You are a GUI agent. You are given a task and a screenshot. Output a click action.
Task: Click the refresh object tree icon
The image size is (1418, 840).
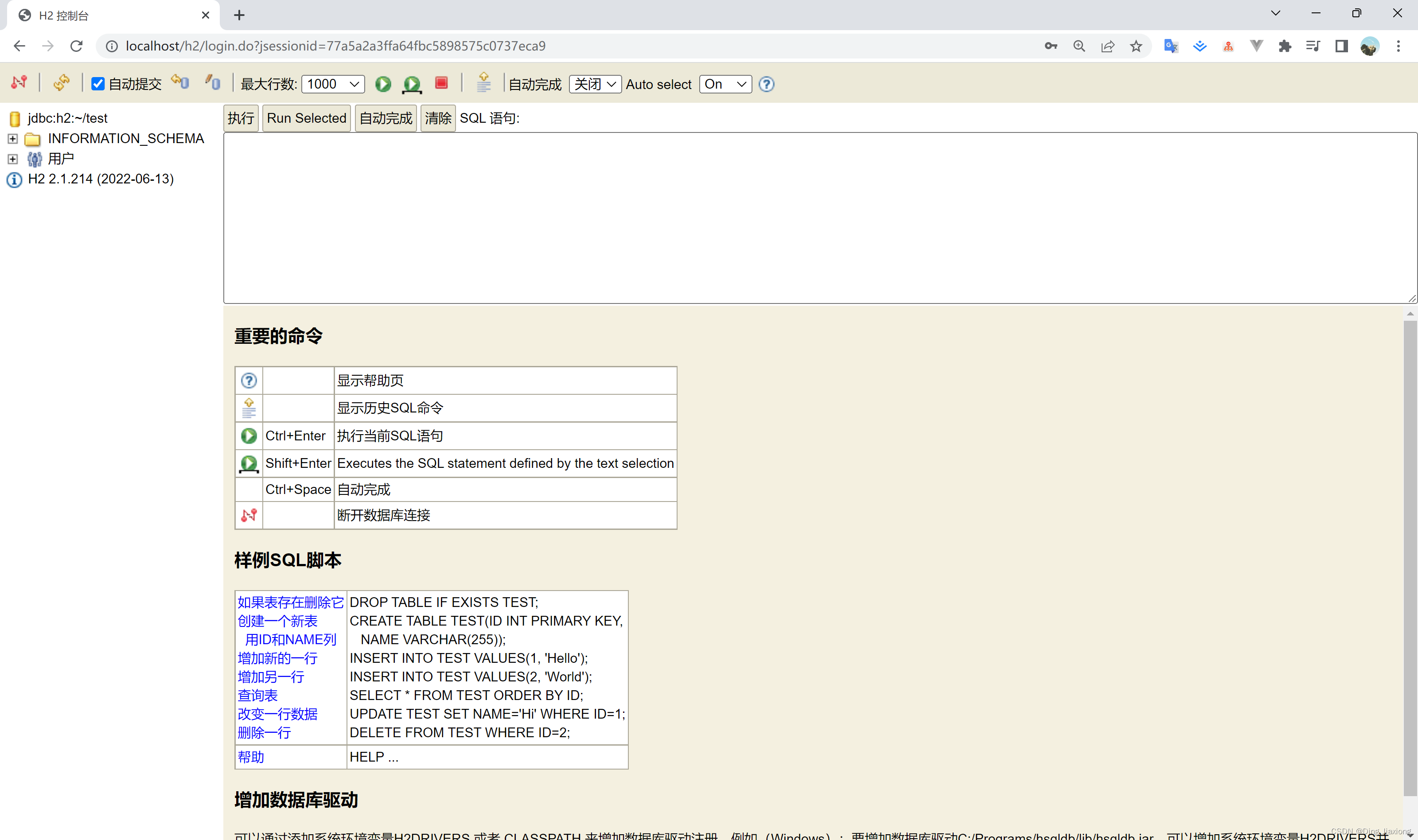(x=61, y=83)
